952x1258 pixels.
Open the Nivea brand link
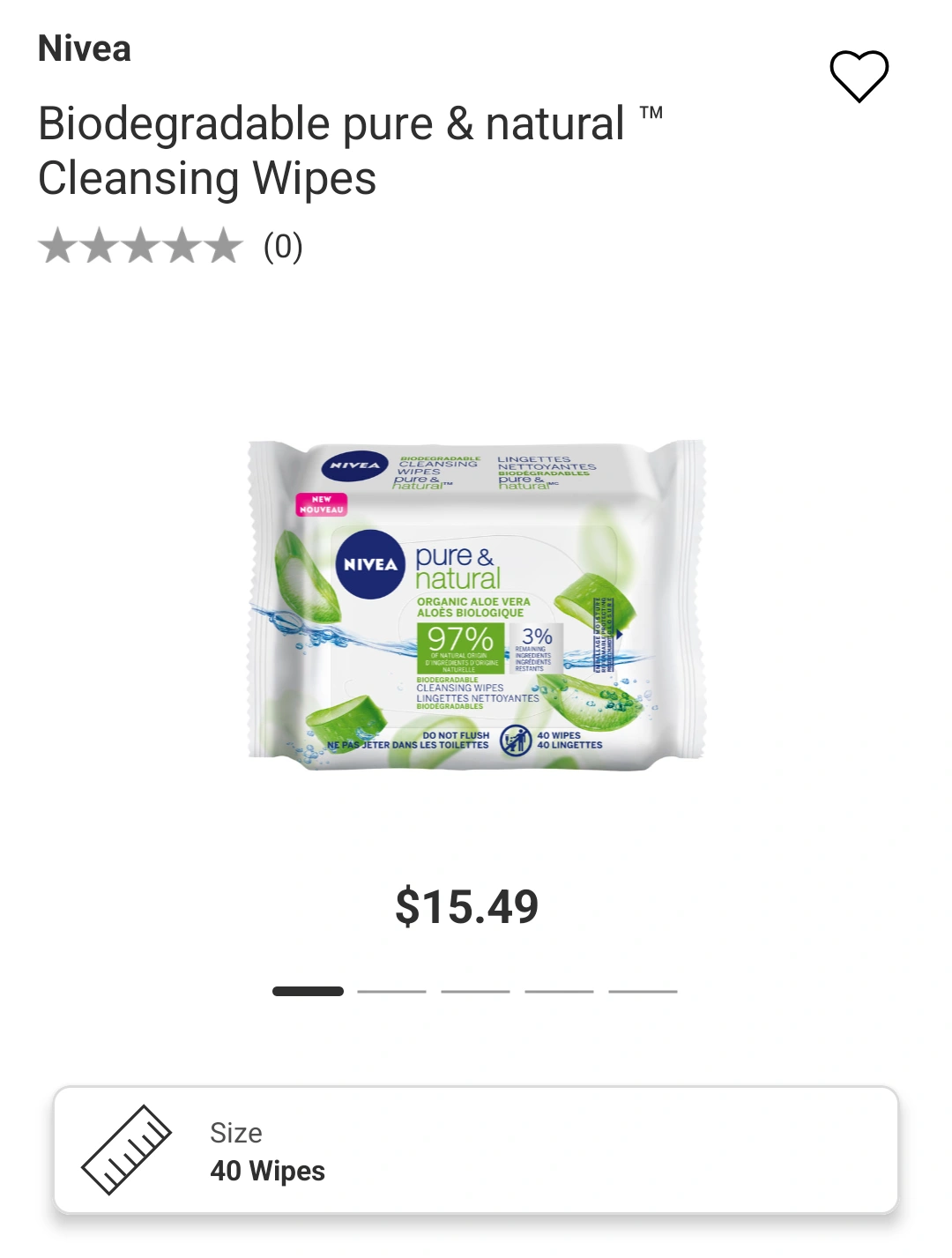tap(85, 48)
